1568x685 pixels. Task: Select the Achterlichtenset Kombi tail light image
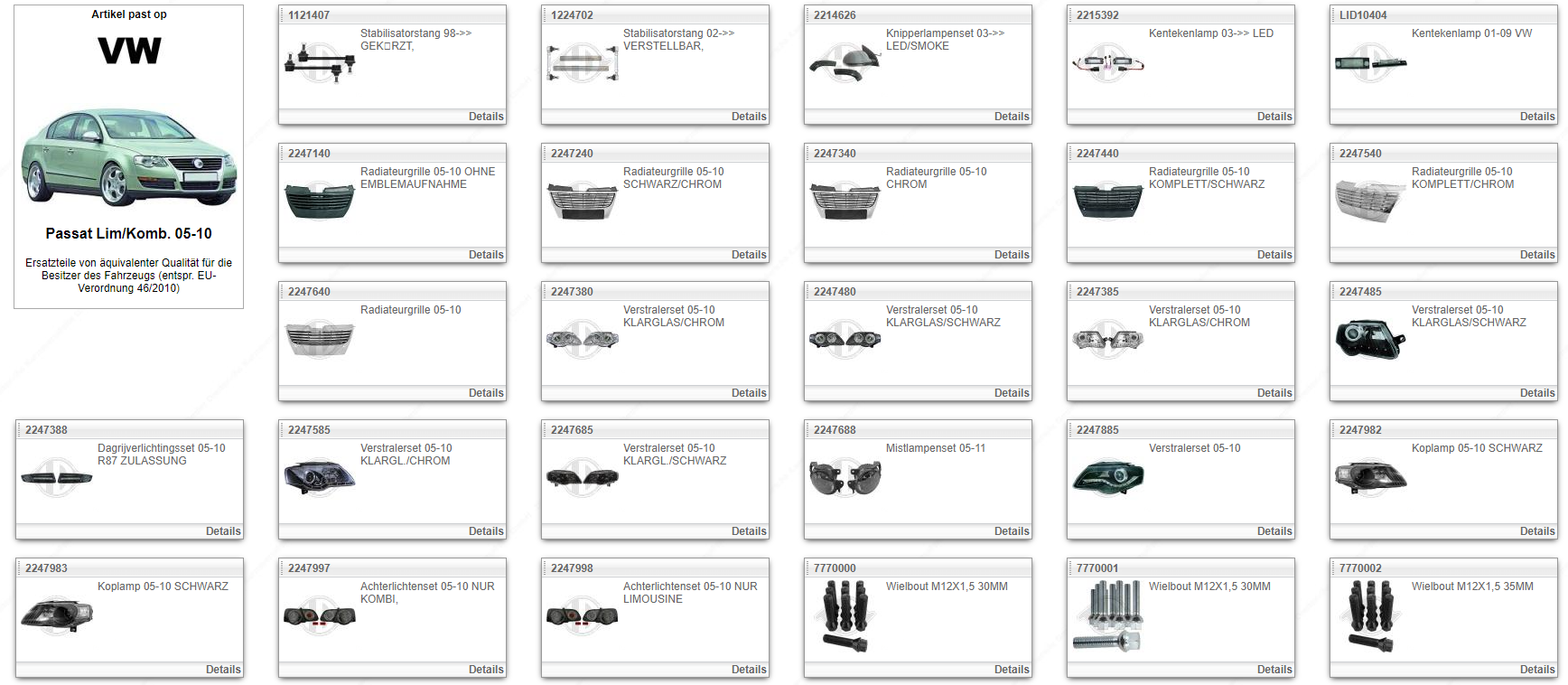[x=320, y=616]
